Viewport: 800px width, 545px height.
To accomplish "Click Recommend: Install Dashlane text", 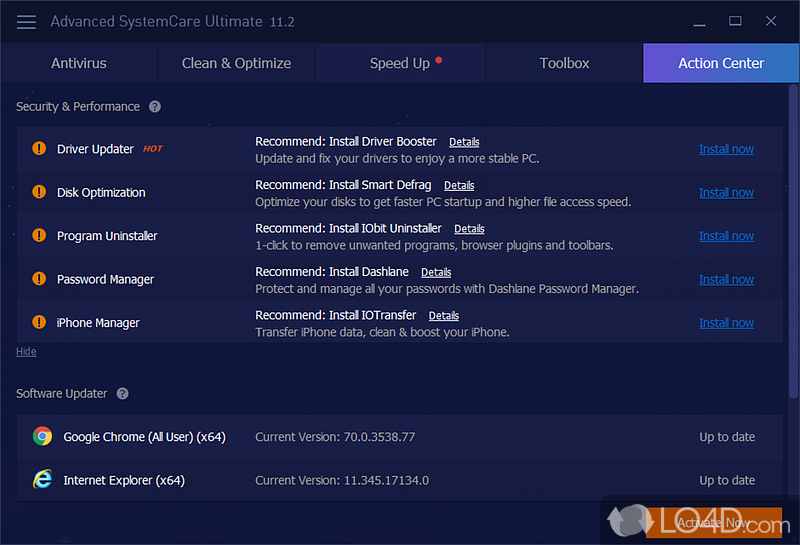I will (332, 271).
